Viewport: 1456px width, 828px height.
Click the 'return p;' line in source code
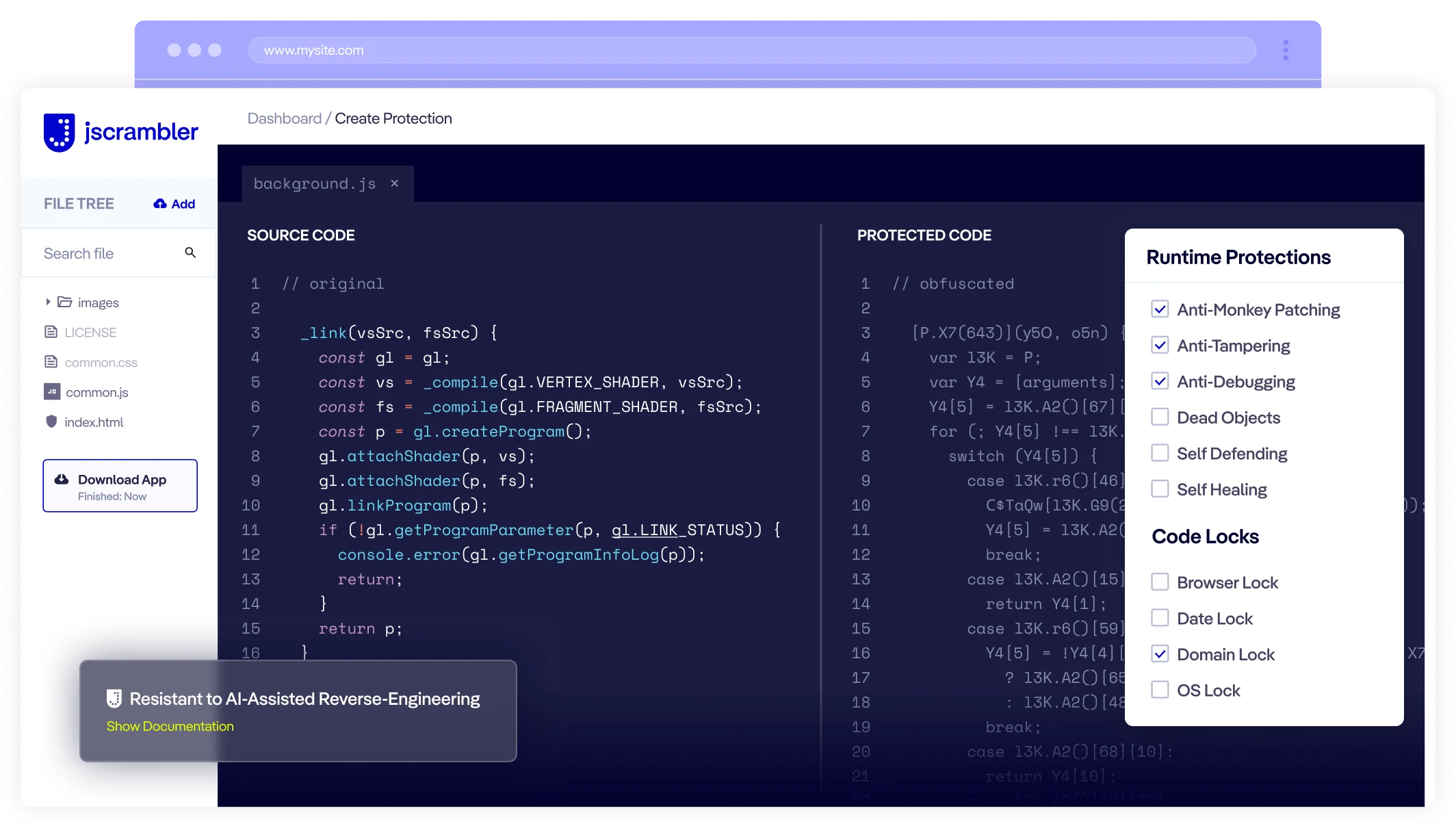coord(361,628)
